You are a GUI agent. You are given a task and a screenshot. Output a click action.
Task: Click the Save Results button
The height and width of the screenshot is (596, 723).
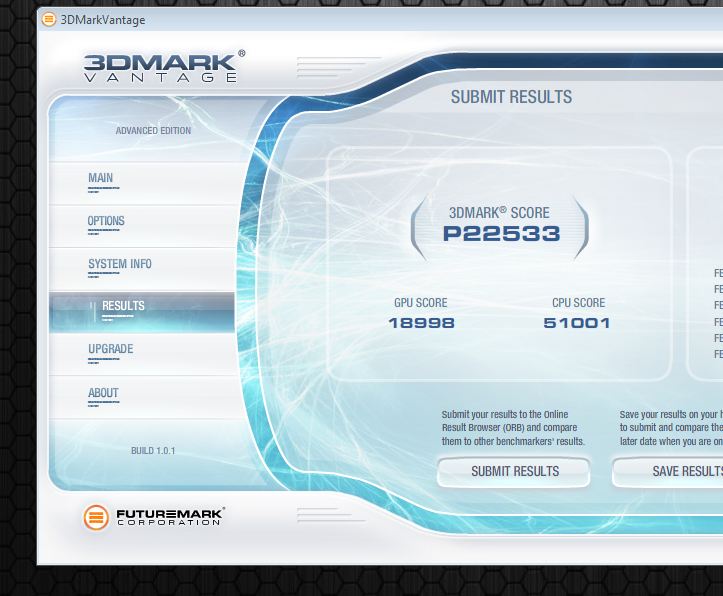(667, 472)
